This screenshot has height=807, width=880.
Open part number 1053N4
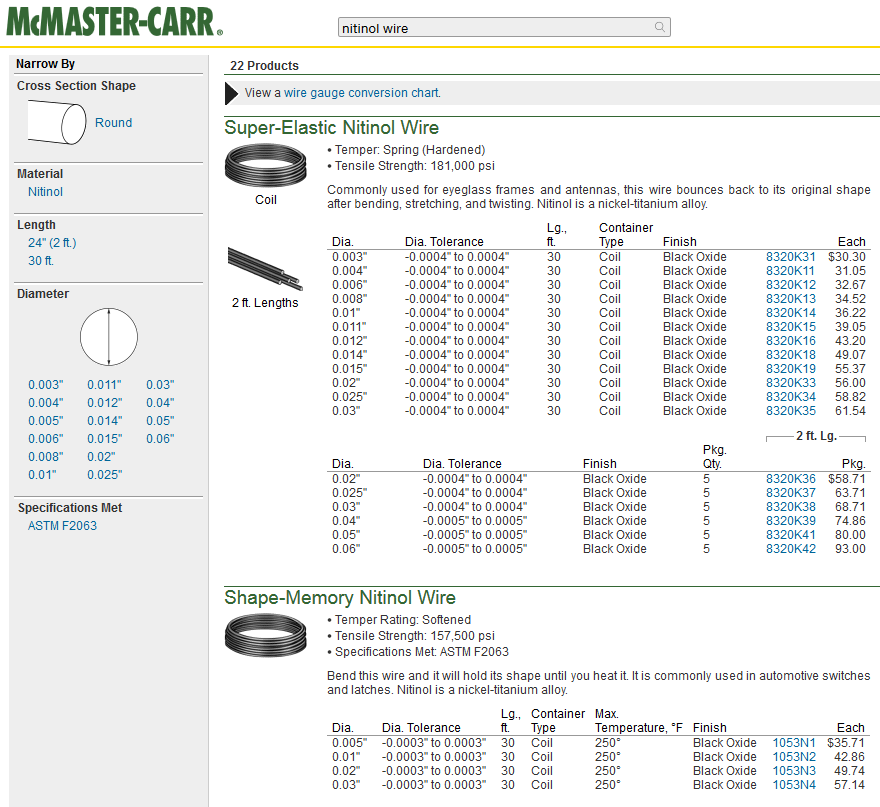[x=794, y=785]
